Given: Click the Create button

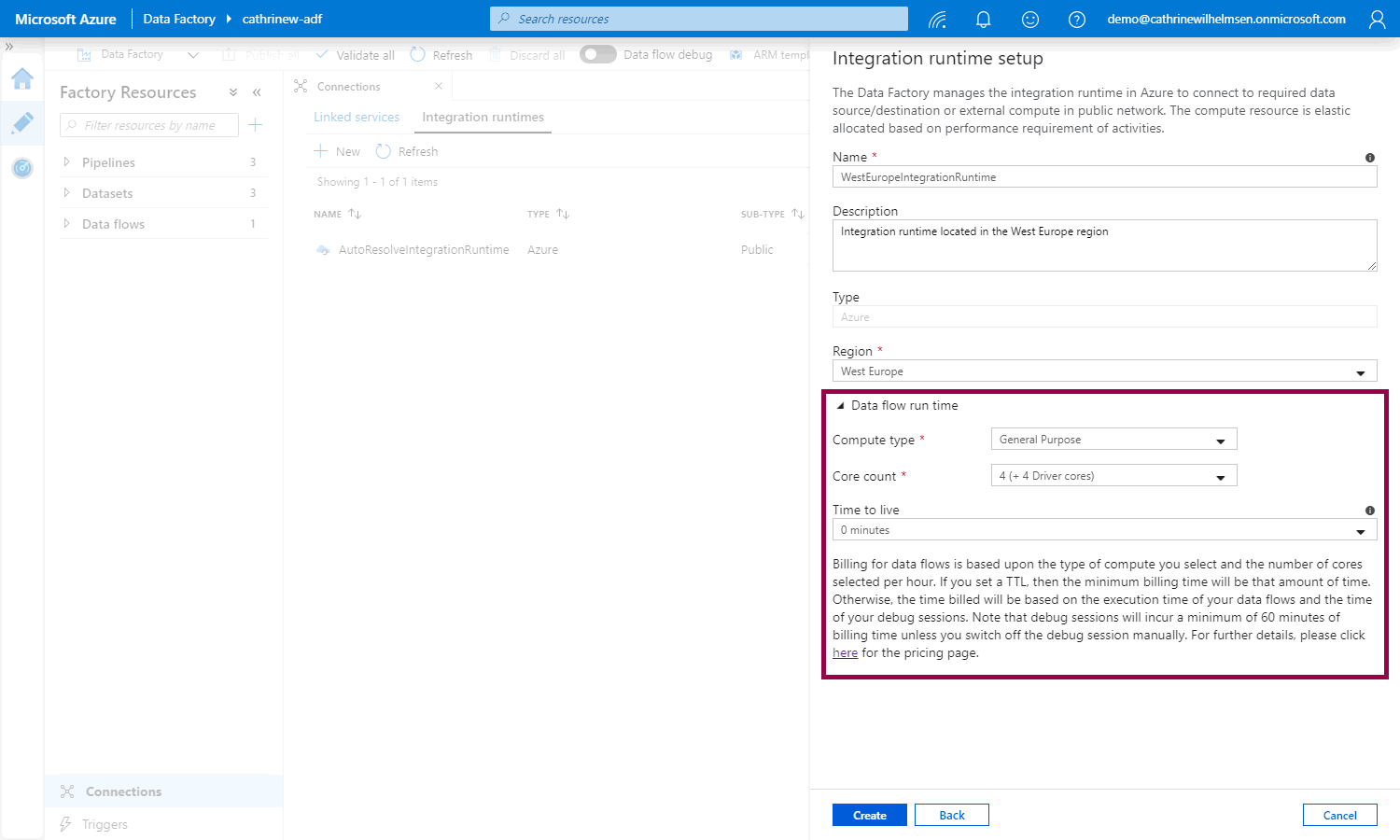Looking at the screenshot, I should 869,815.
